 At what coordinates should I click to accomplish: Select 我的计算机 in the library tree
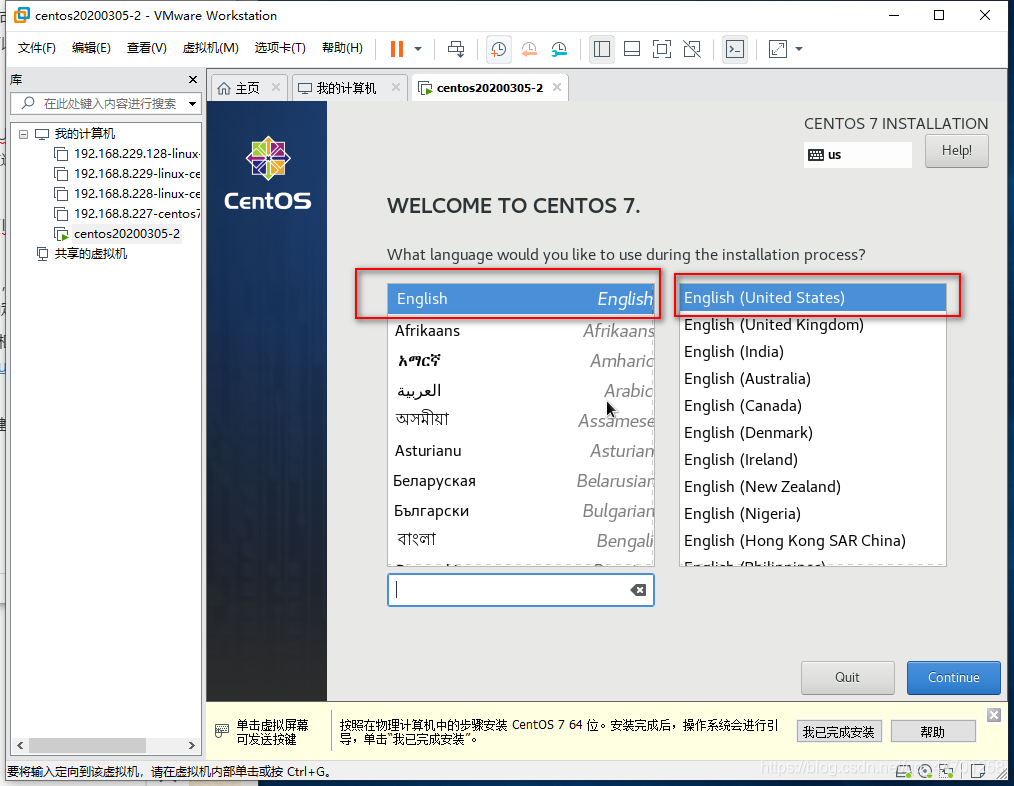click(x=85, y=134)
